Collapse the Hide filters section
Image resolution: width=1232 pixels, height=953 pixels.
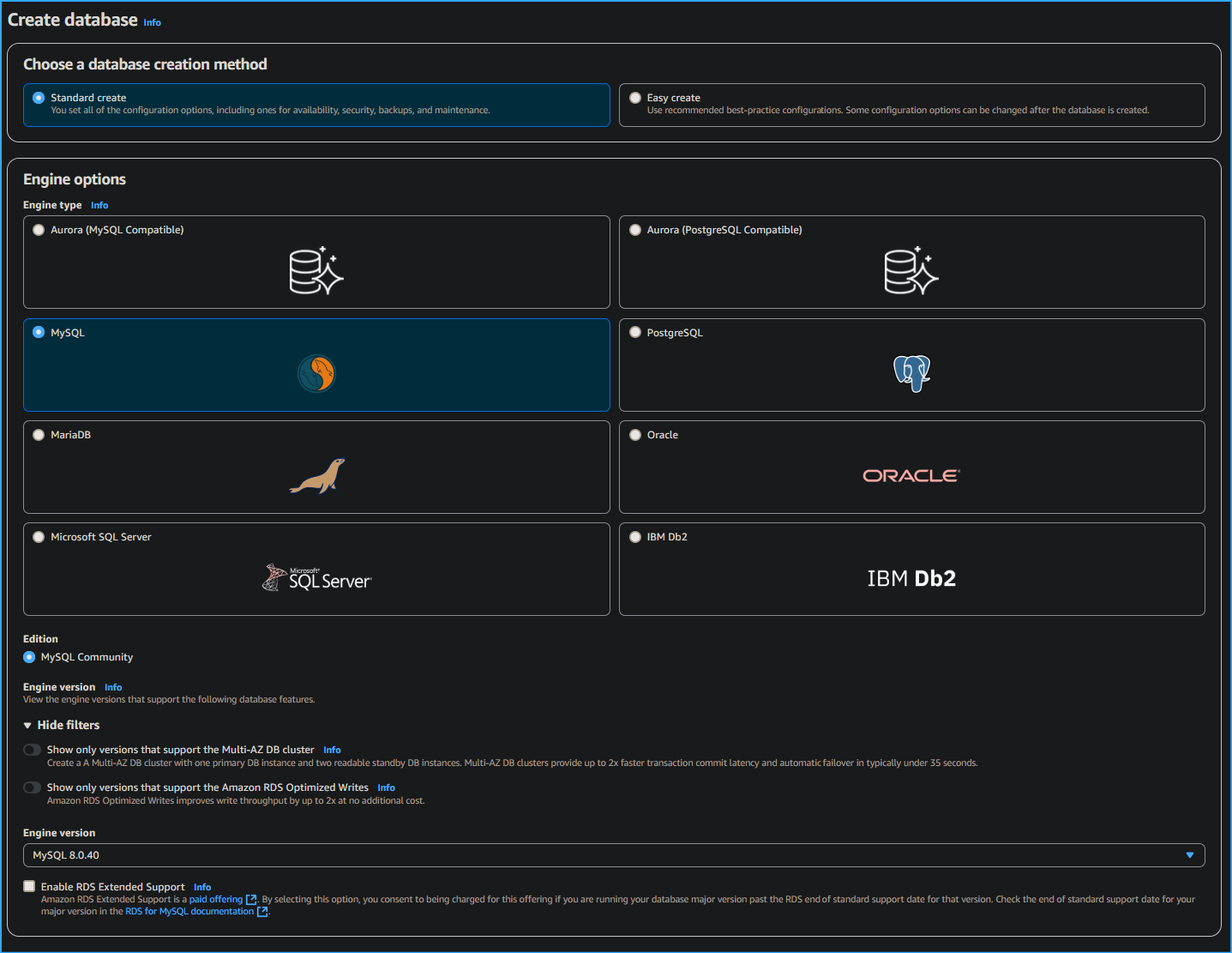[x=61, y=725]
